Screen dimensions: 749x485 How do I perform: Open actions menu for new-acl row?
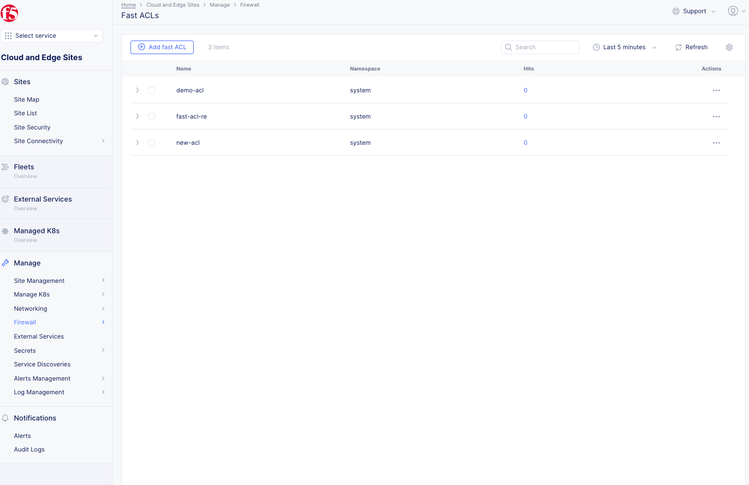(716, 143)
